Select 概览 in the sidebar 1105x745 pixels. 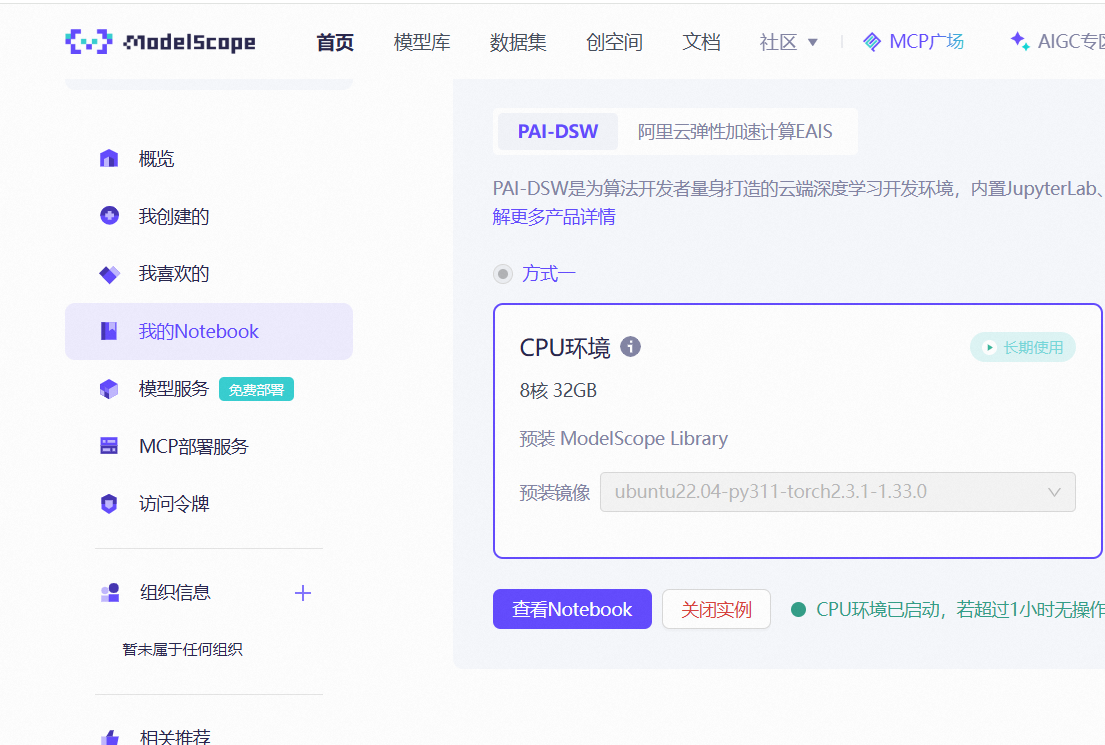(x=209, y=159)
